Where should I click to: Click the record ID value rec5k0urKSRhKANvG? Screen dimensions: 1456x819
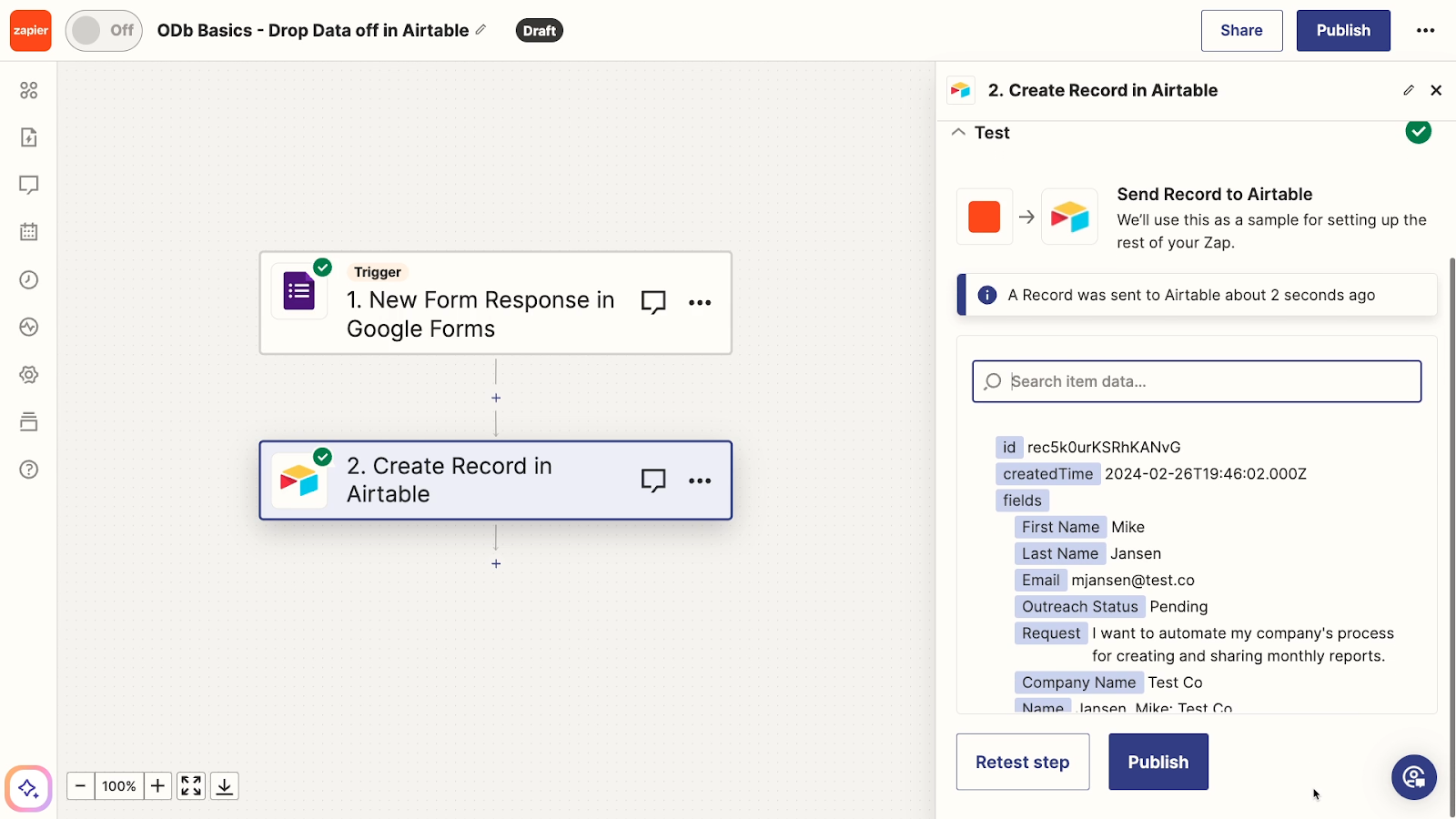coord(1104,447)
